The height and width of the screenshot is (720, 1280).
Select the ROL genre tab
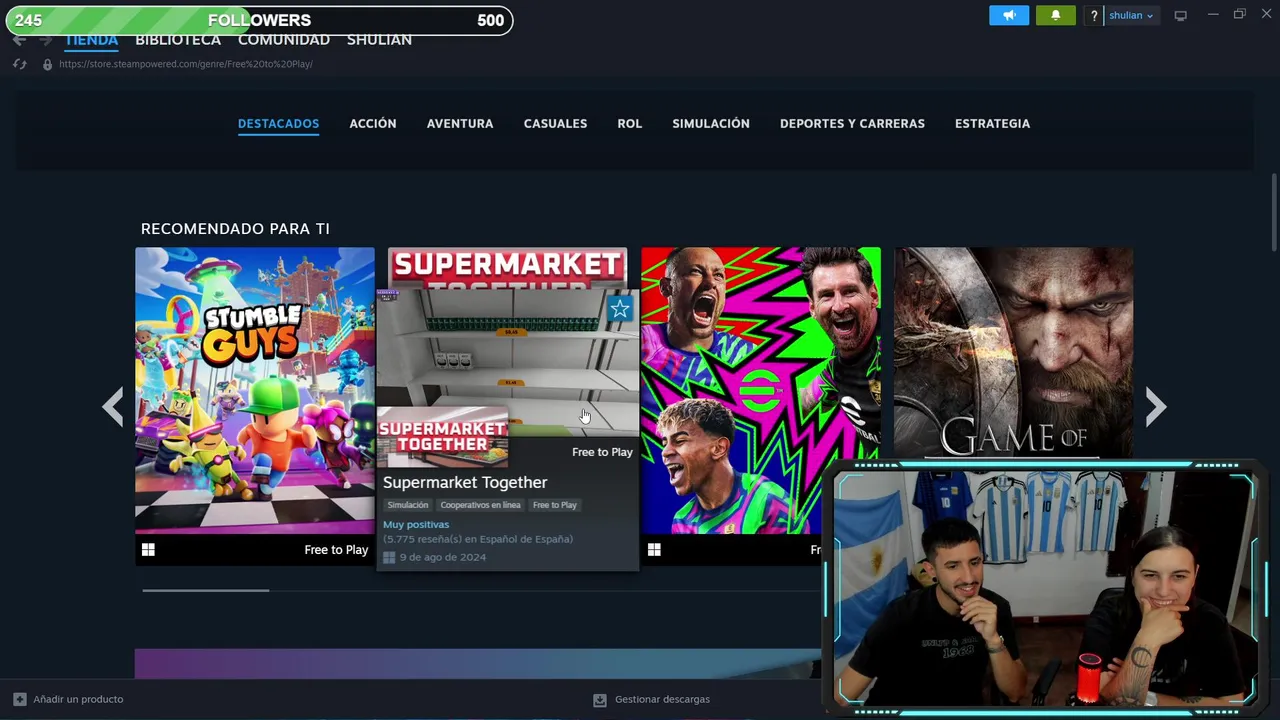coord(629,123)
